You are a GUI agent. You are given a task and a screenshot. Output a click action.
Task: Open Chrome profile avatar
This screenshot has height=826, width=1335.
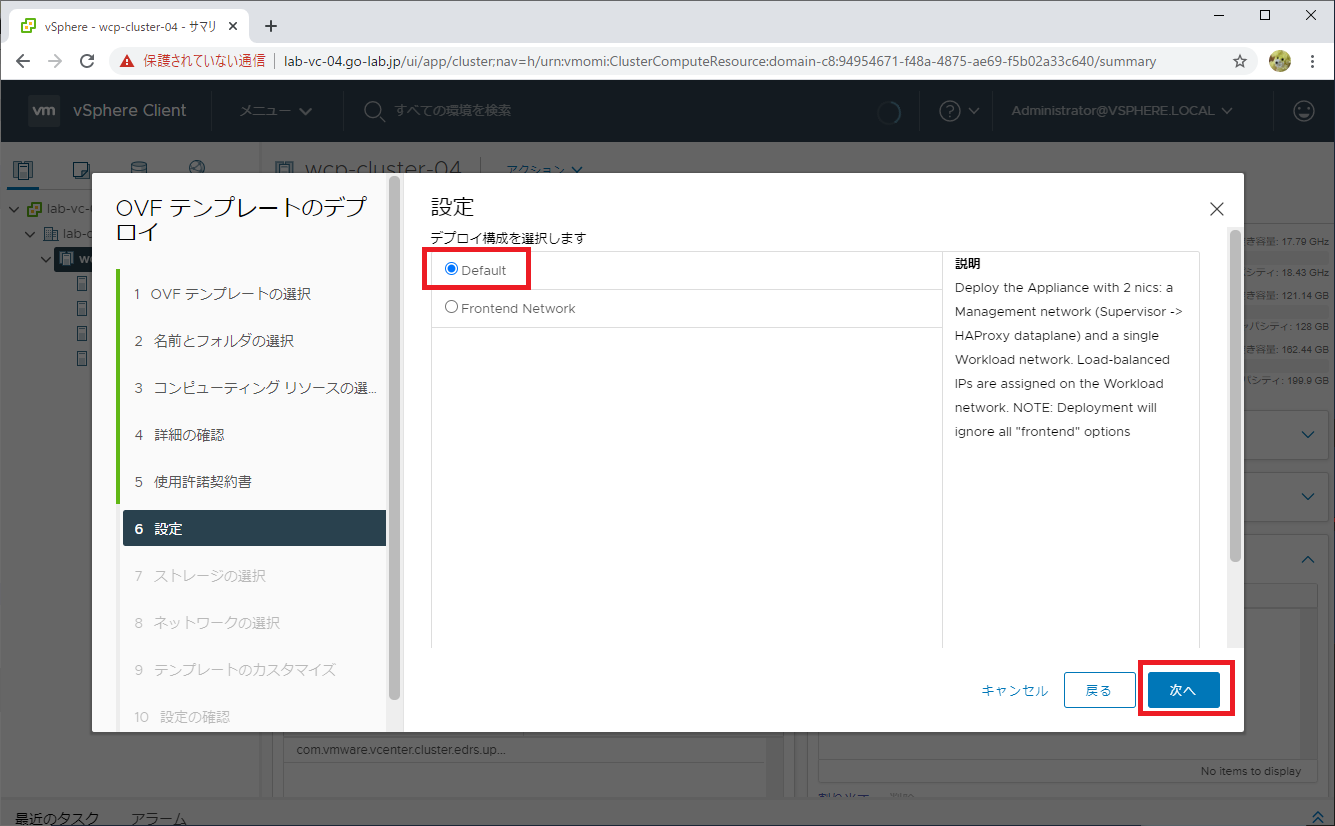click(1280, 61)
